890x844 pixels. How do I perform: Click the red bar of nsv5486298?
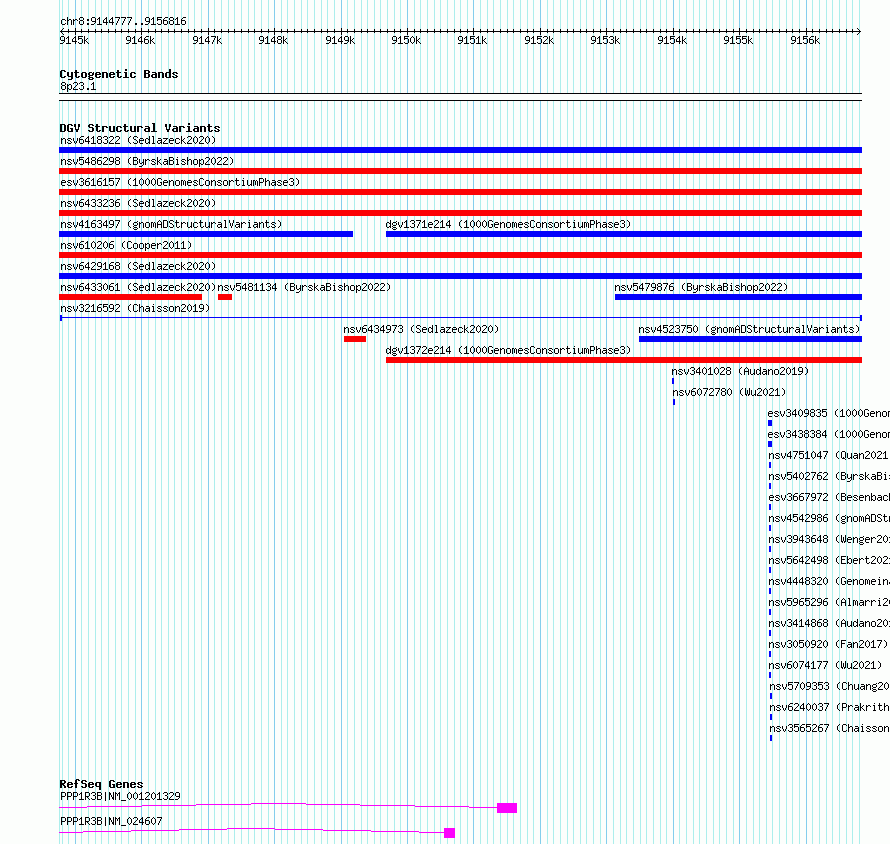[460, 171]
